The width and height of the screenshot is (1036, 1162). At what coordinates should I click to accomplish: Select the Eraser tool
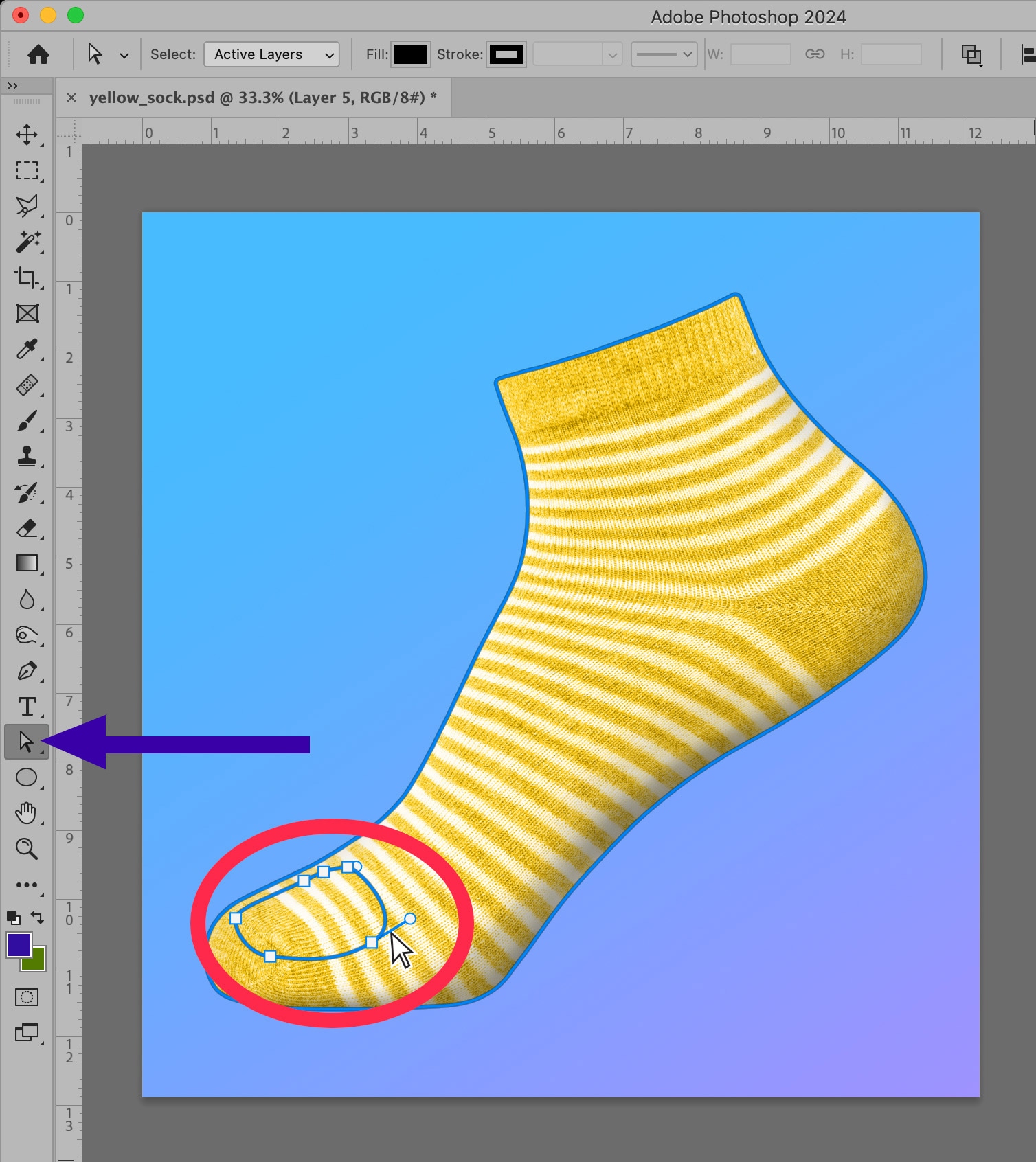27,528
